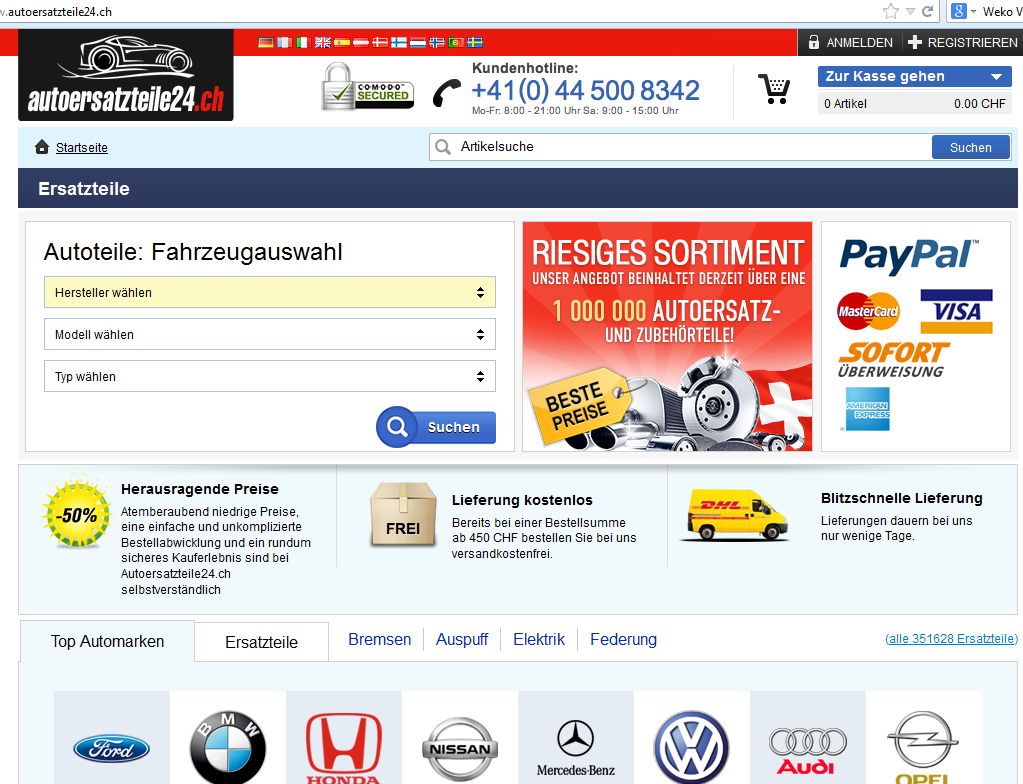Click the vehicle selection Suchen button

[x=436, y=427]
